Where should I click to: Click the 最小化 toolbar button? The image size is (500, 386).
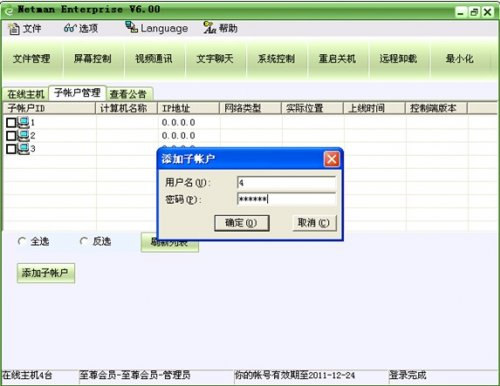tap(460, 59)
